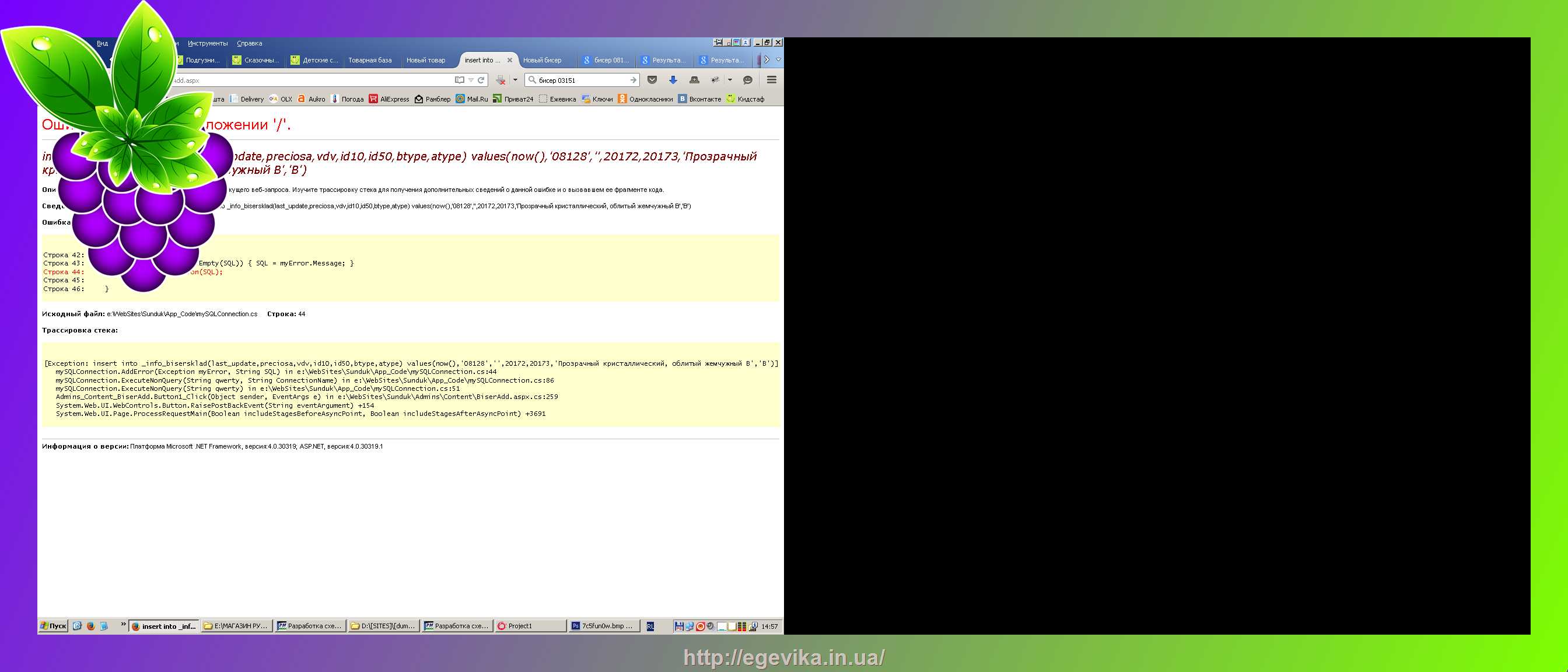Open the Downloads arrow icon
The width and height of the screenshot is (1568, 672).
pyautogui.click(x=673, y=80)
